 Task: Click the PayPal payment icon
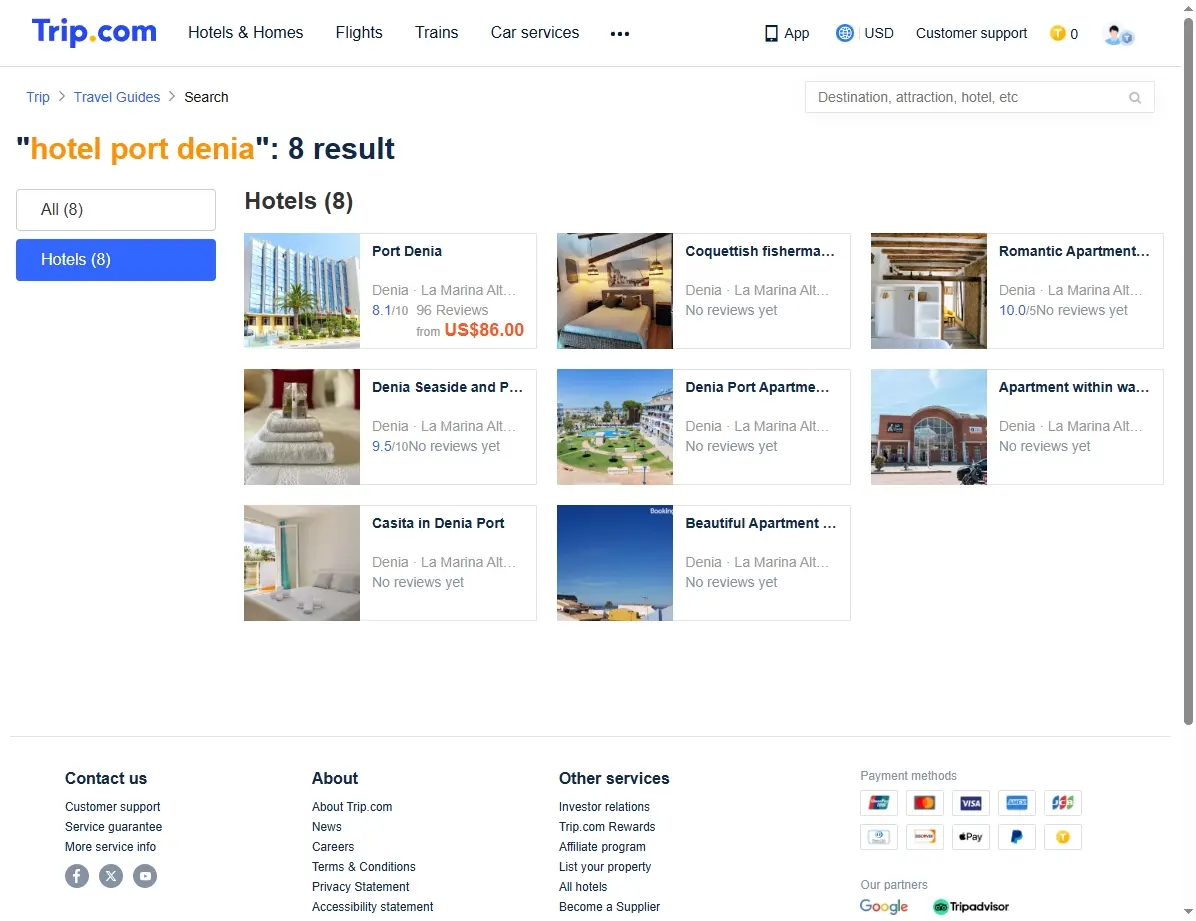pyautogui.click(x=1017, y=837)
